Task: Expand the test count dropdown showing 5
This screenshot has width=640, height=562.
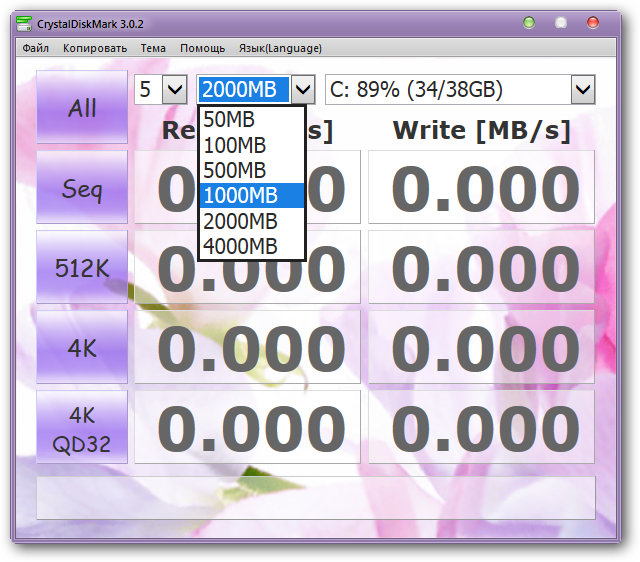Action: click(x=175, y=89)
